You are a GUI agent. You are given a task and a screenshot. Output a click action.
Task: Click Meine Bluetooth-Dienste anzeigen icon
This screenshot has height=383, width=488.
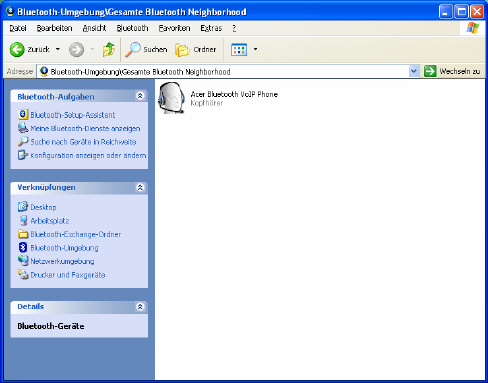23,128
